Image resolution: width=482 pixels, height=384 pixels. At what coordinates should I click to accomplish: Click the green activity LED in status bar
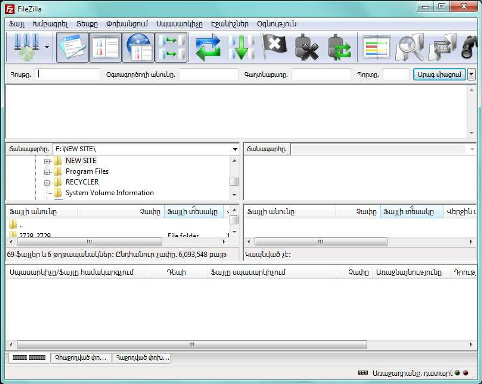[x=457, y=373]
